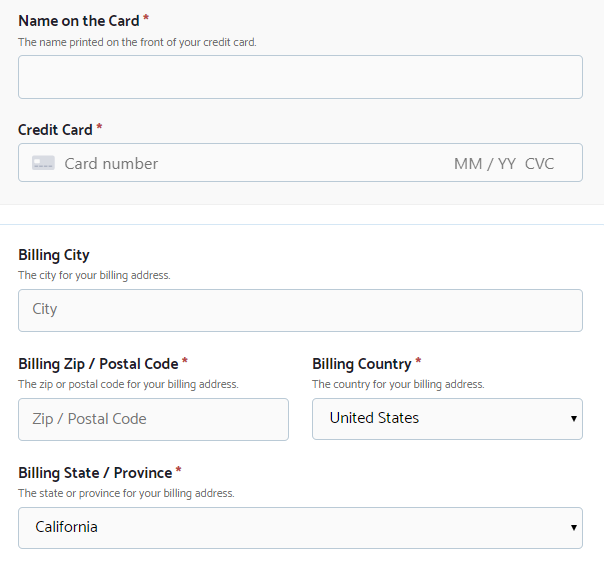Click the billing city help text

tap(94, 275)
